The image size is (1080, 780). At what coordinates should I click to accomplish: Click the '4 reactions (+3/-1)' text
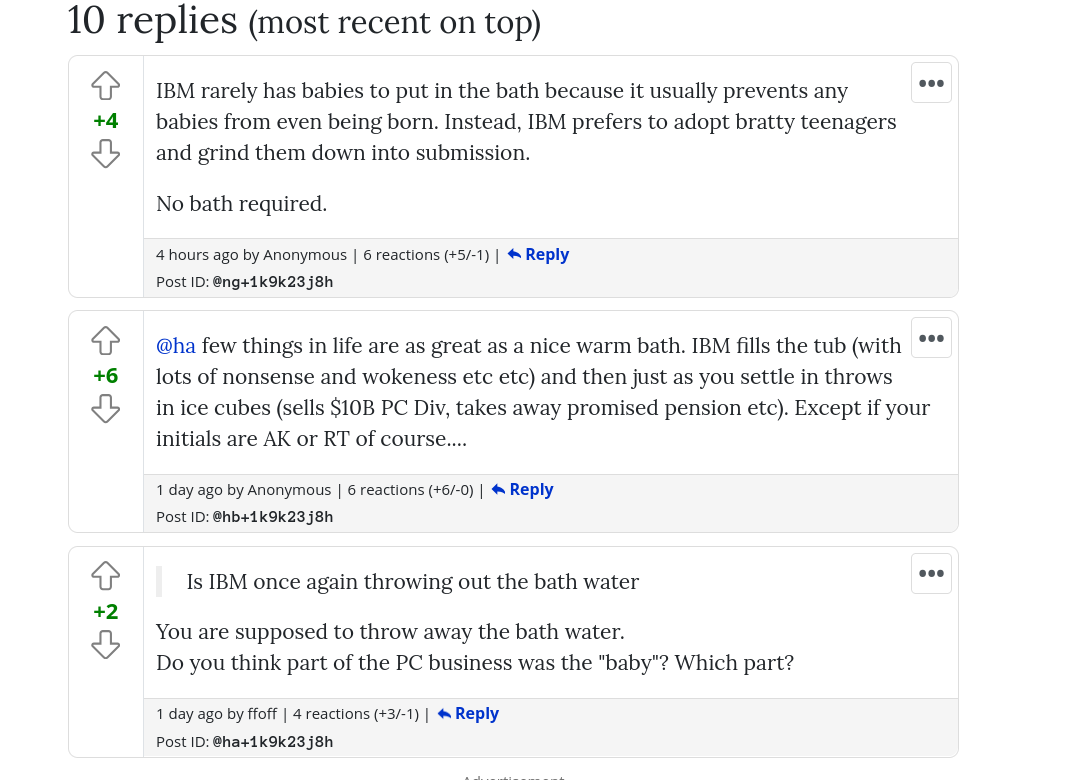click(x=356, y=714)
